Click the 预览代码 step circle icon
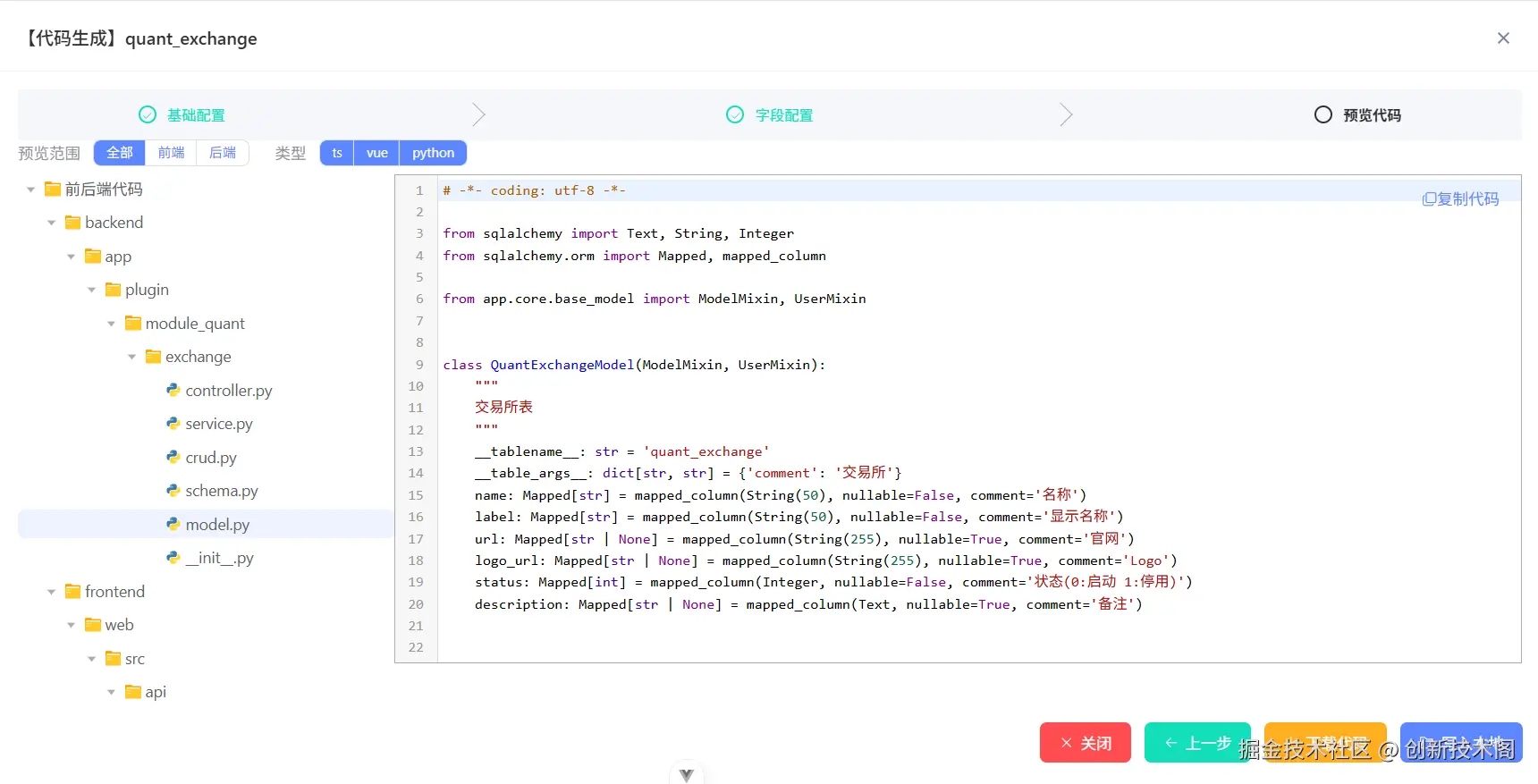 pos(1323,114)
